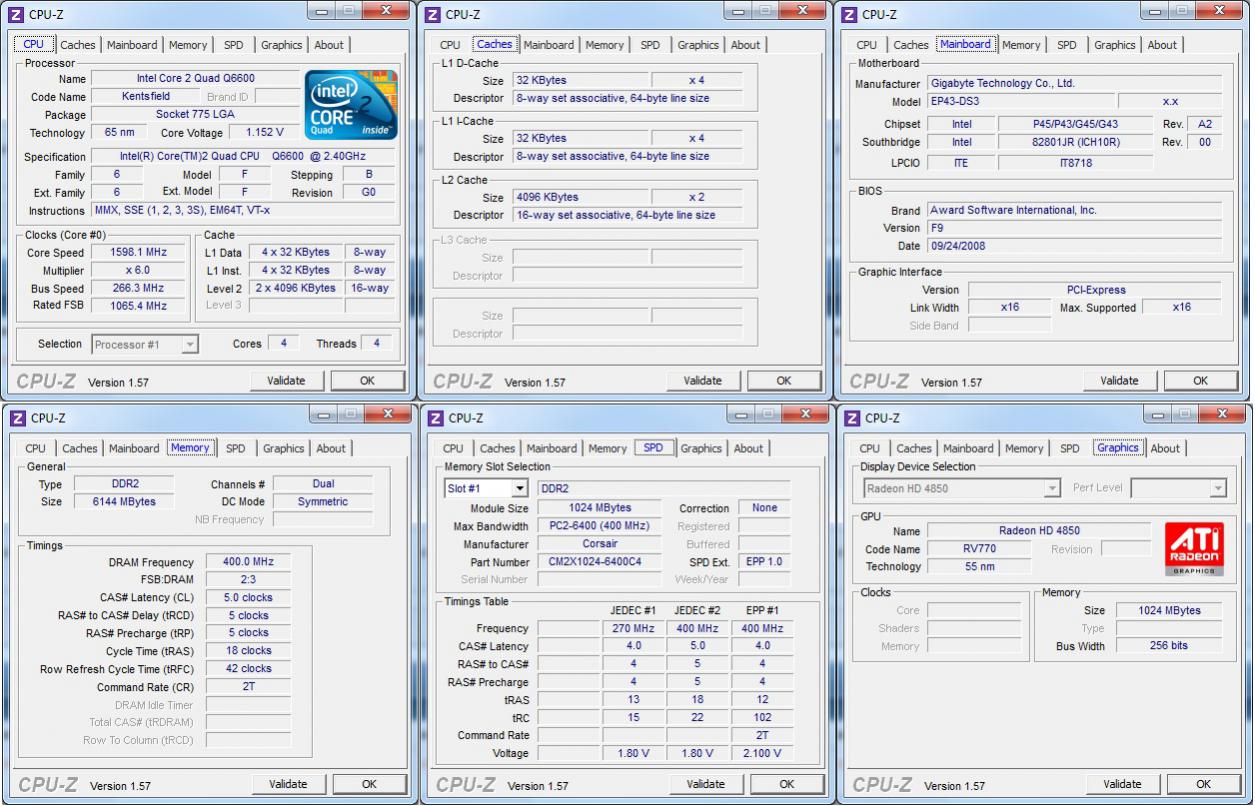
Task: Click the Instructions field listing MMX, SSE
Action: [x=243, y=211]
